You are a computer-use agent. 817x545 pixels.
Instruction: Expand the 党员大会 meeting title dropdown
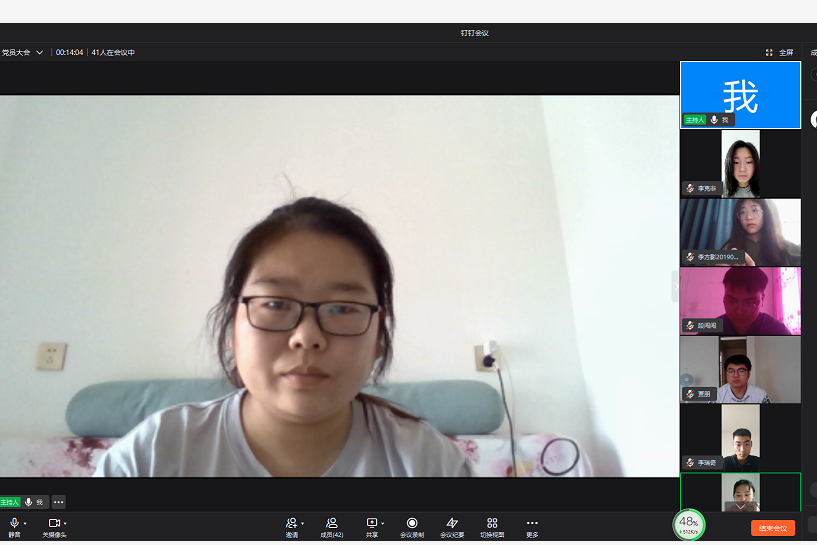[40, 52]
